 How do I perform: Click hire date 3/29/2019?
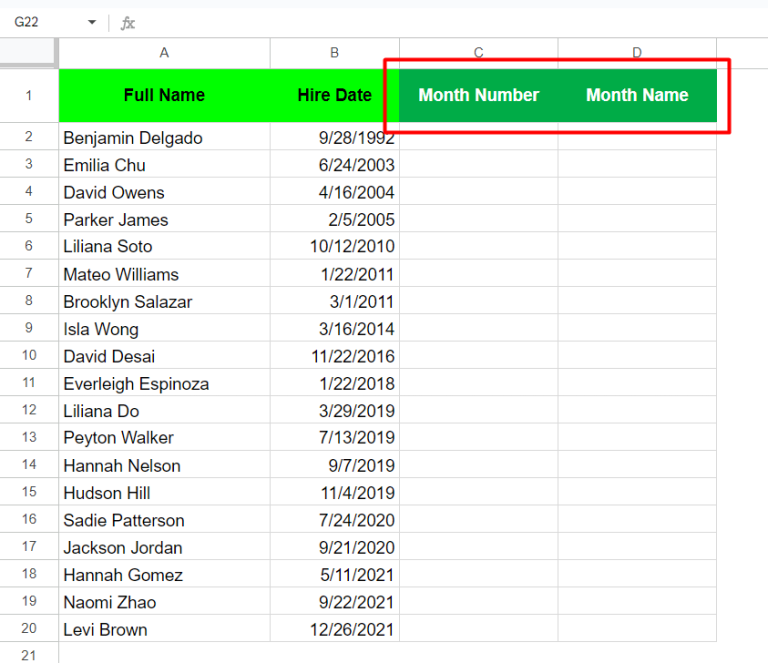click(x=335, y=410)
